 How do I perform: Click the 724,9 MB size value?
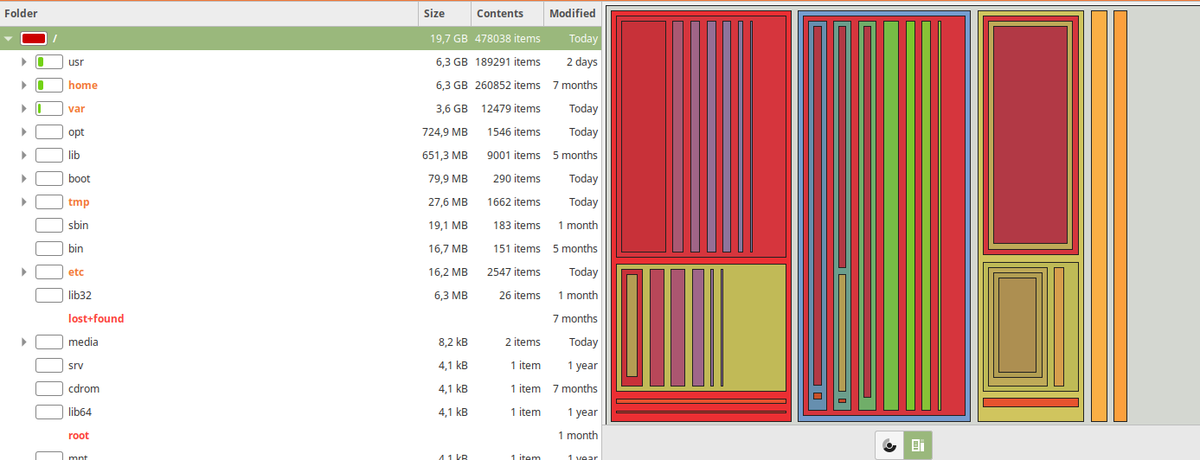point(445,132)
